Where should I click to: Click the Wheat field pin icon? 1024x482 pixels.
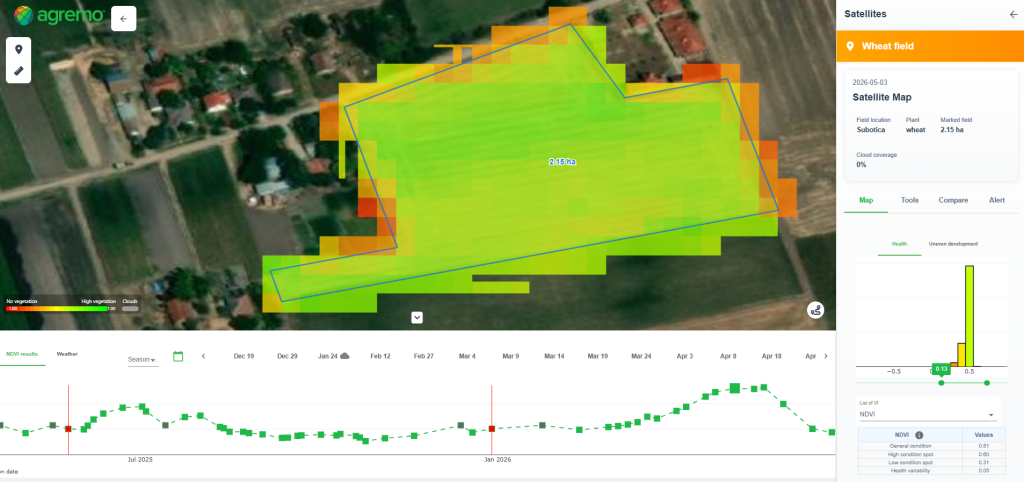[x=850, y=46]
